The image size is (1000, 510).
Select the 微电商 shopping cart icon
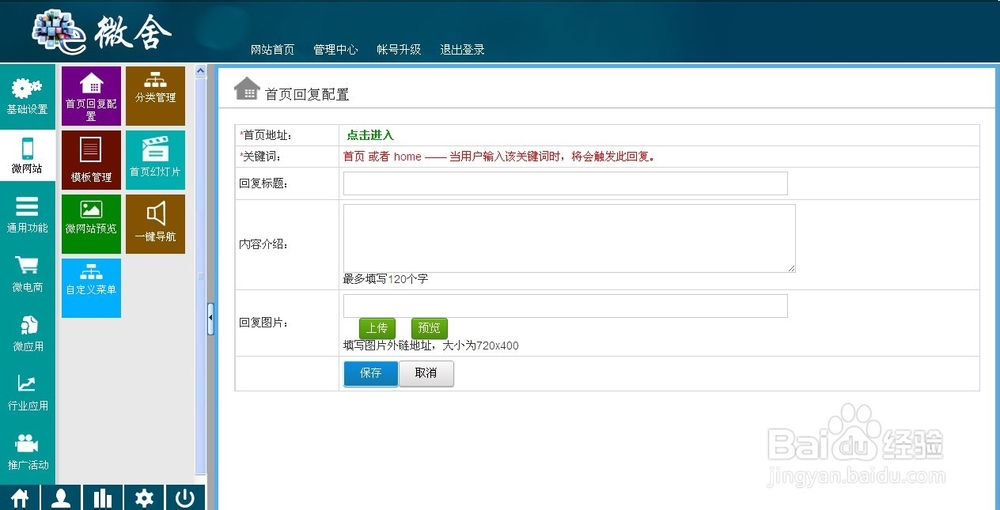click(27, 265)
